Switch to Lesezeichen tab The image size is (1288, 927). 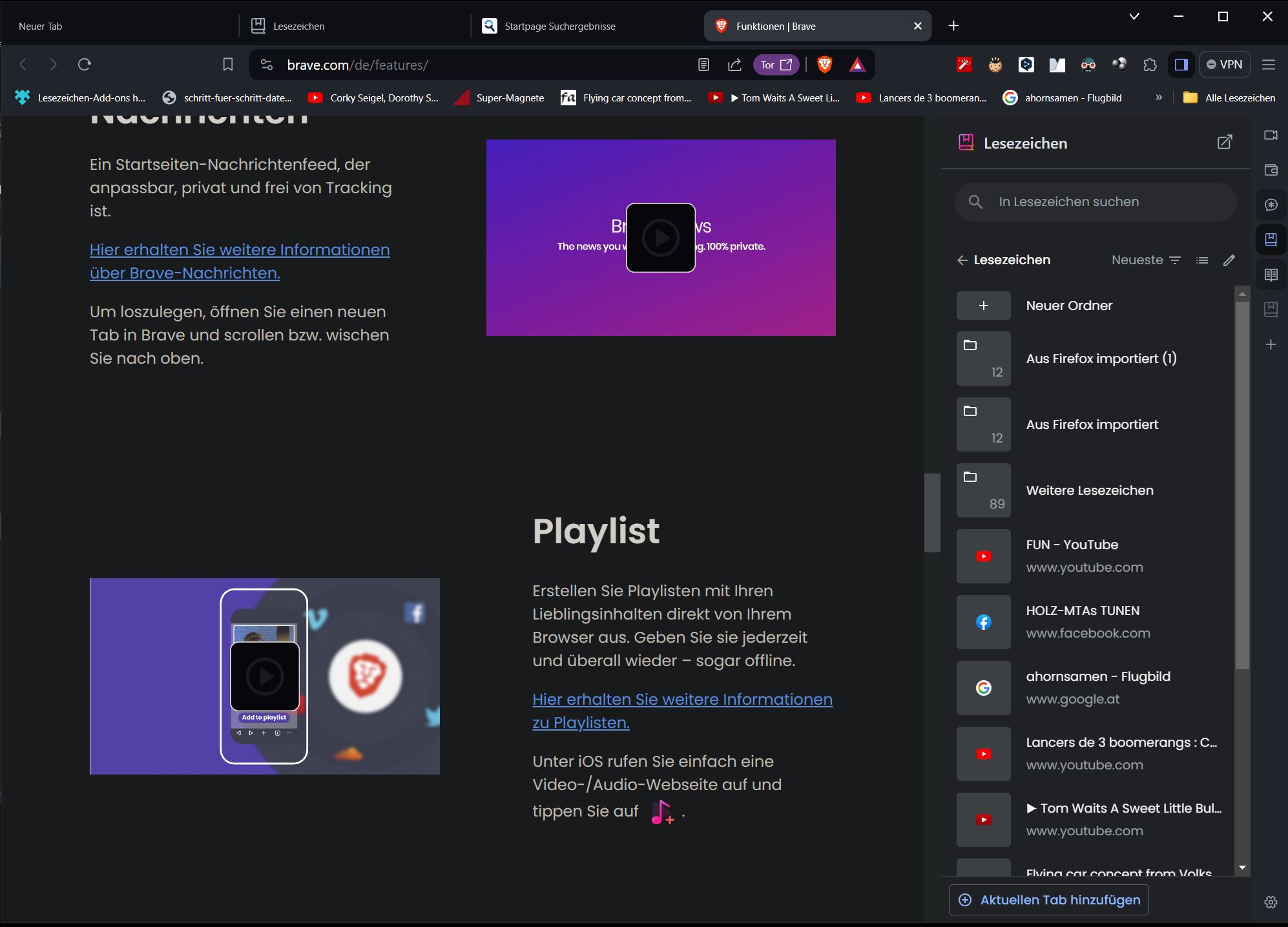pos(354,26)
